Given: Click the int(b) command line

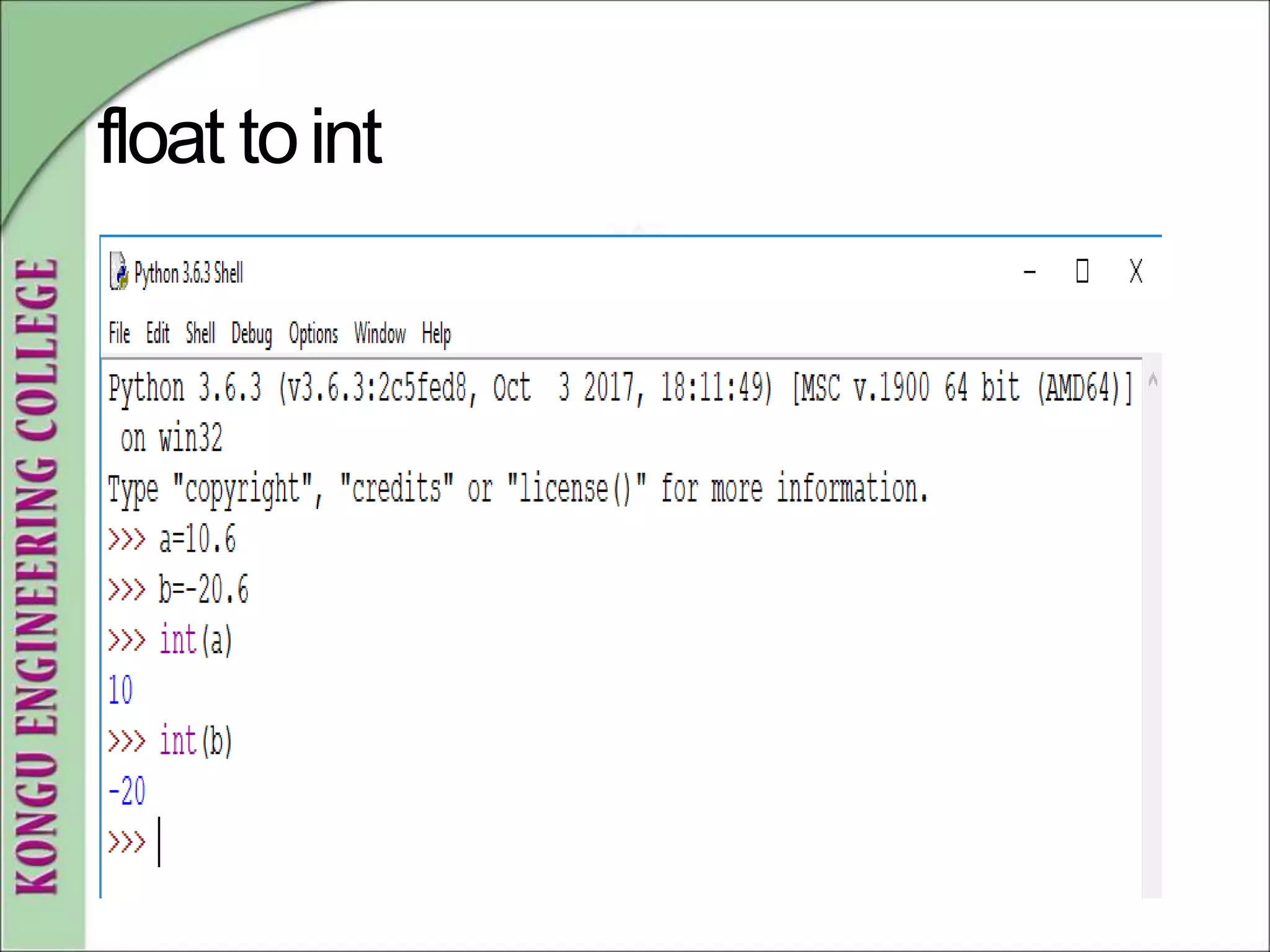Looking at the screenshot, I should [x=195, y=741].
